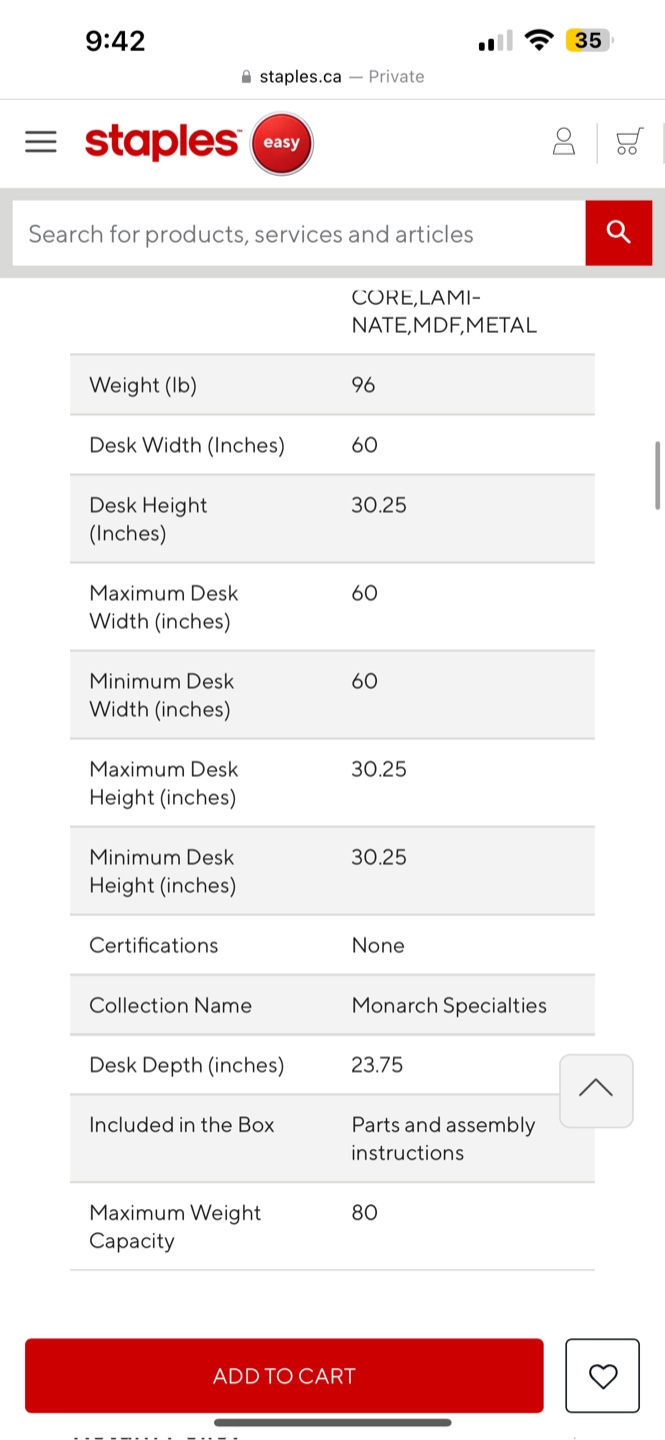Tap the Maximum Weight Capacity row
The width and height of the screenshot is (665, 1440).
point(332,1227)
